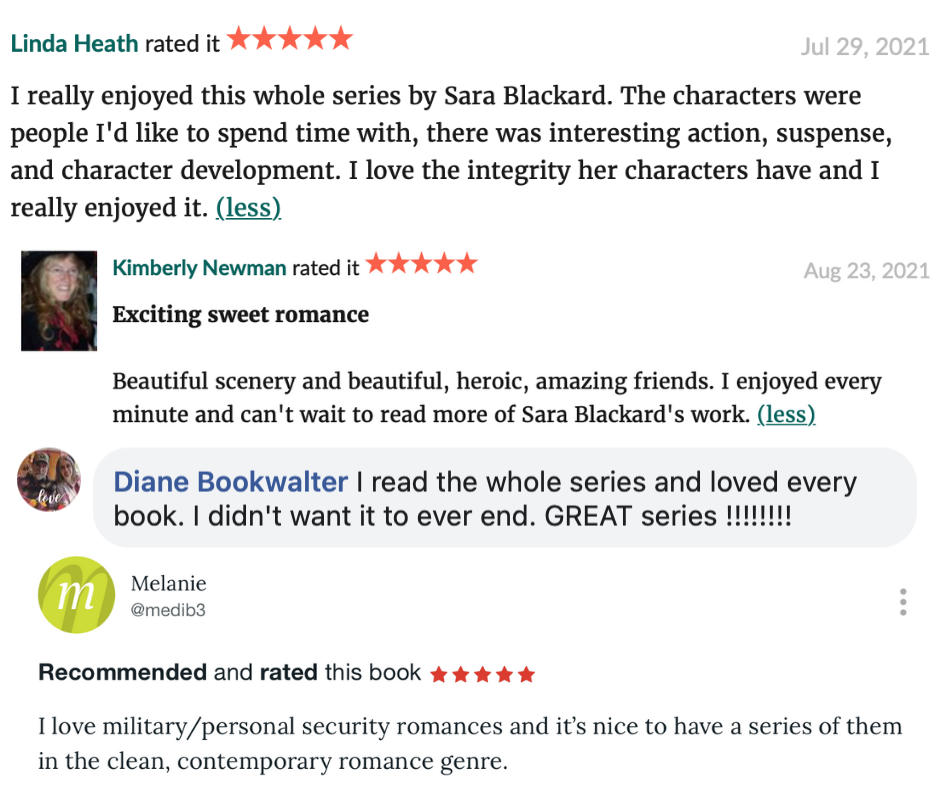Expand Melanie's review options via the vertical dots
The image size is (940, 788).
903,600
